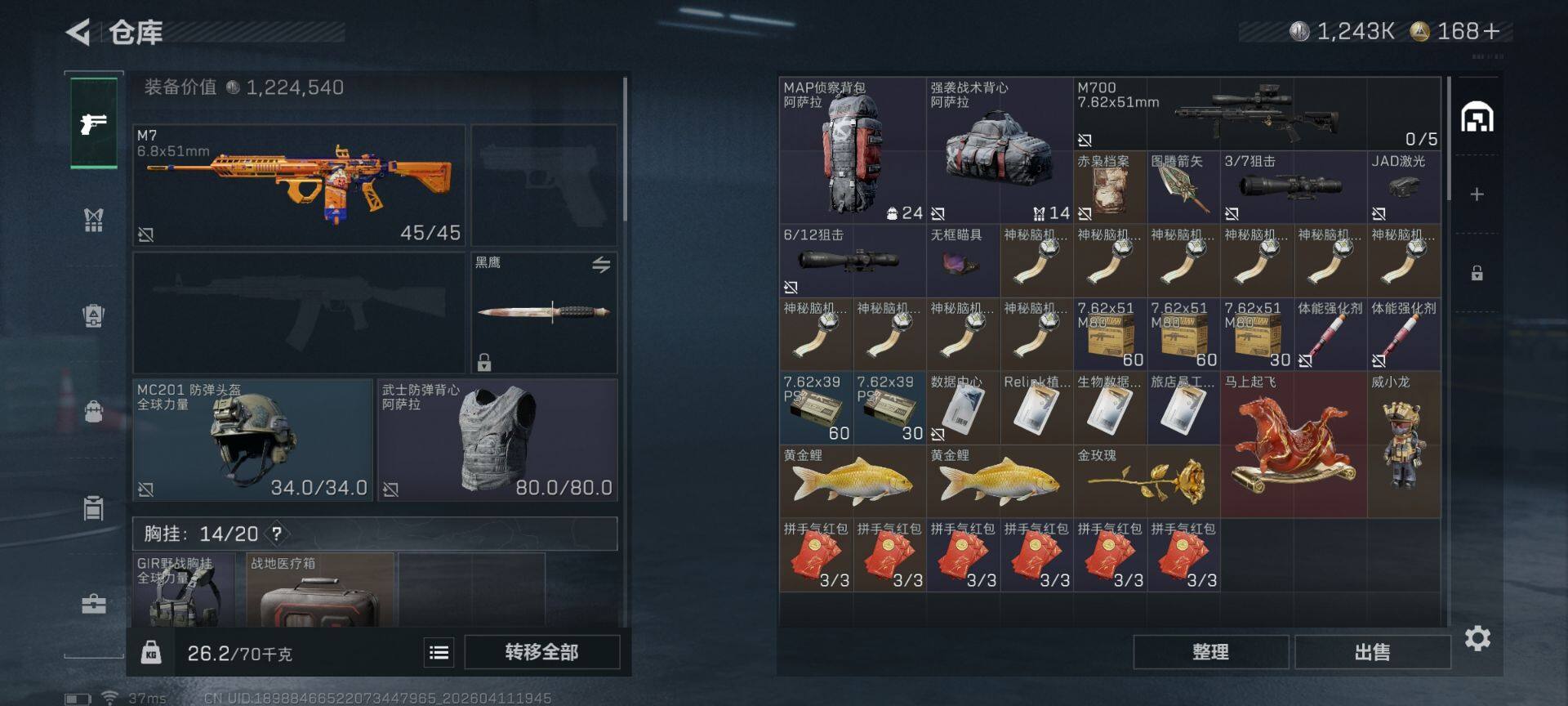The height and width of the screenshot is (706, 1568).
Task: Select the 金玫瑰 golden rose item
Action: (1147, 481)
